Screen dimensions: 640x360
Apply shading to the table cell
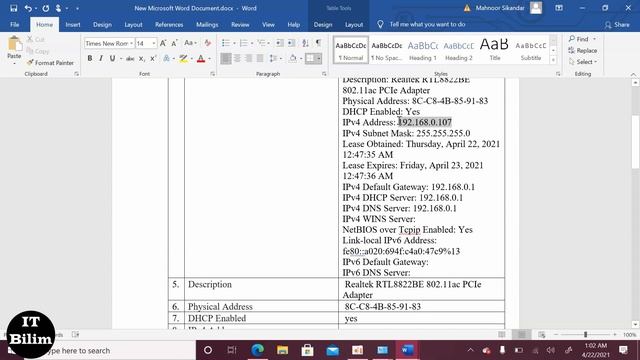(x=293, y=59)
